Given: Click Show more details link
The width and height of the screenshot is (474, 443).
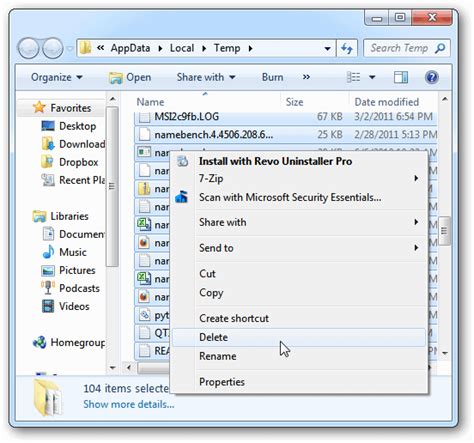Looking at the screenshot, I should (x=129, y=404).
